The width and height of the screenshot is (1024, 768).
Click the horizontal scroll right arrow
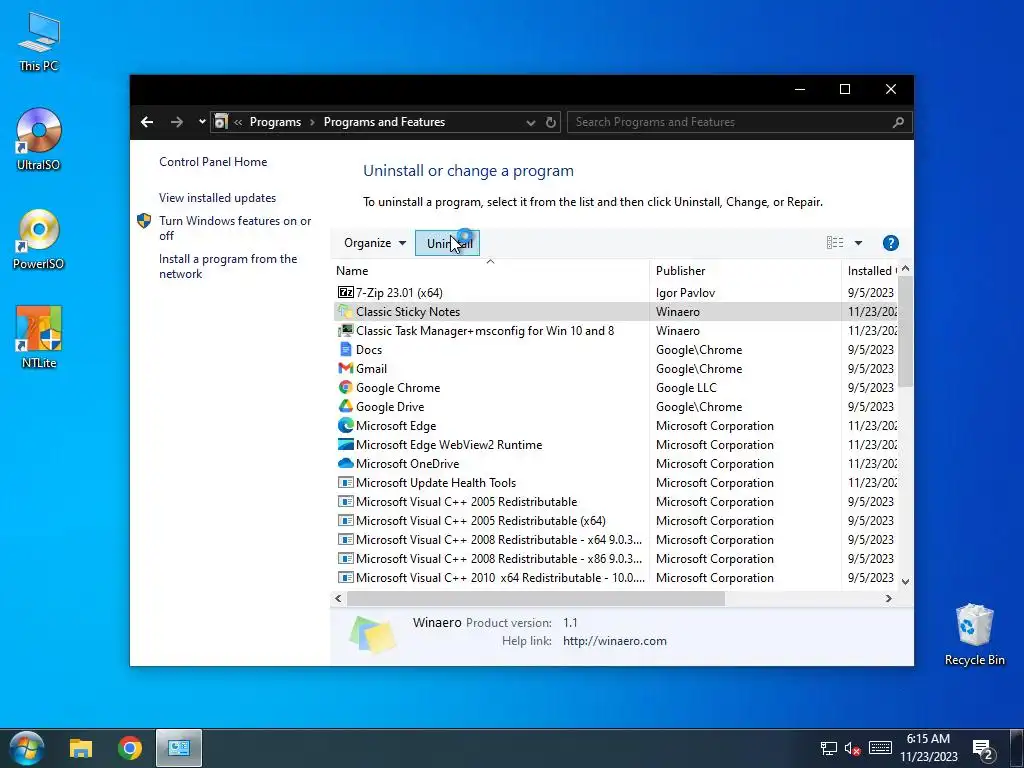pos(888,598)
